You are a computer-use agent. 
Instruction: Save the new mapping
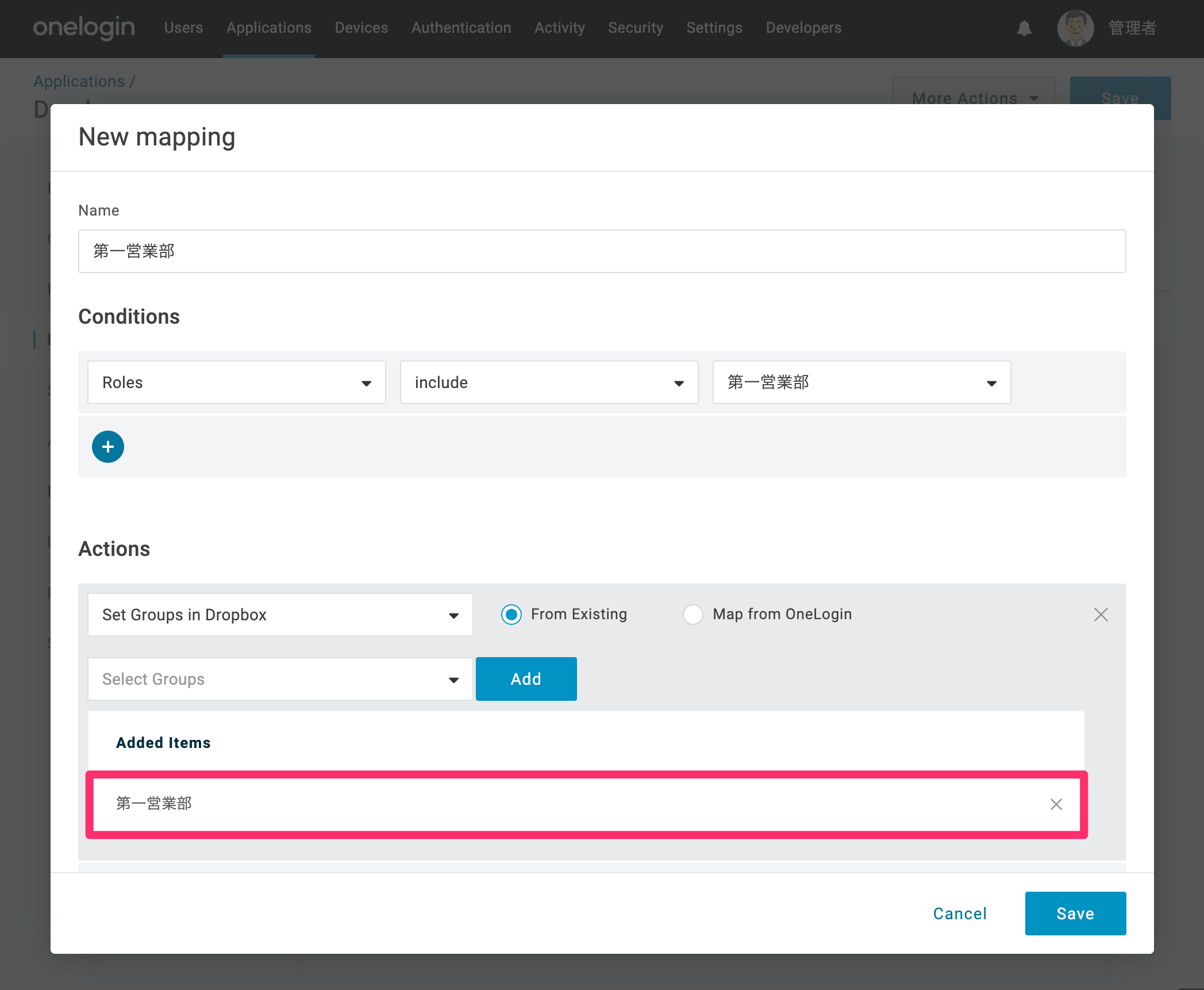1076,914
